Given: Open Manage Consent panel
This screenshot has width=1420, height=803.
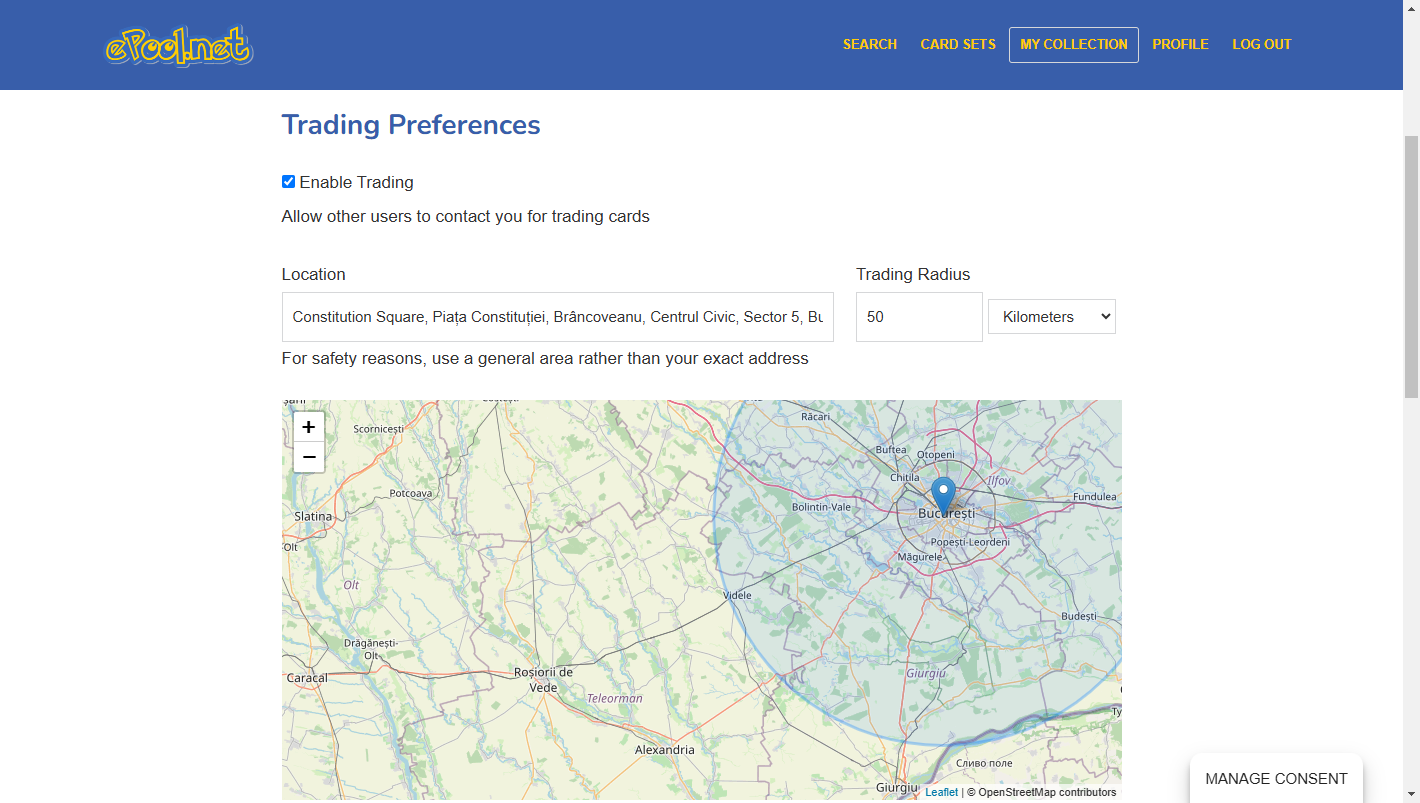Looking at the screenshot, I should point(1276,779).
